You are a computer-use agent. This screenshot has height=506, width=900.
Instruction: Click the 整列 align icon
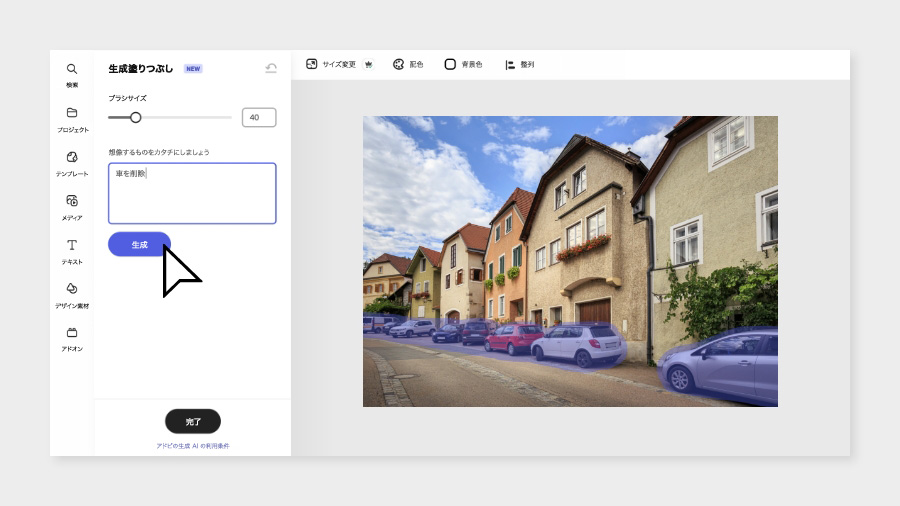[510, 65]
